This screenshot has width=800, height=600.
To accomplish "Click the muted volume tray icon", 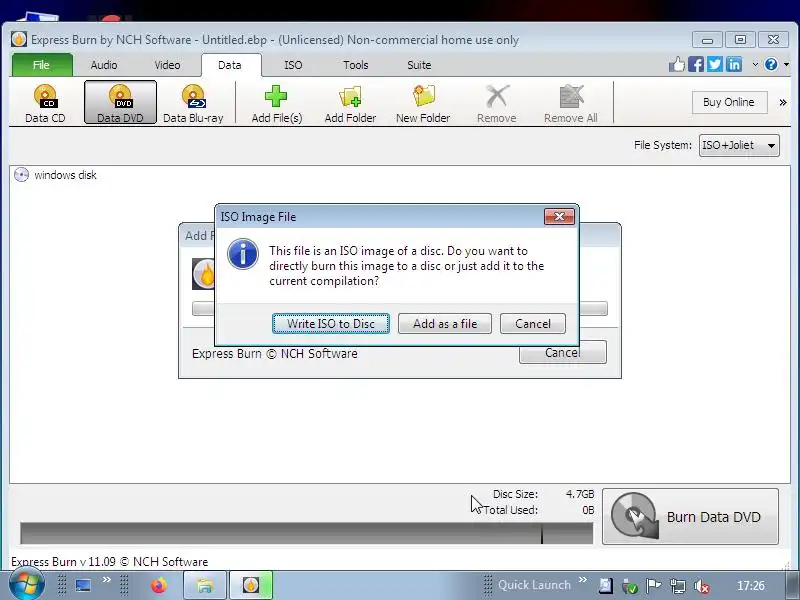I will point(702,586).
